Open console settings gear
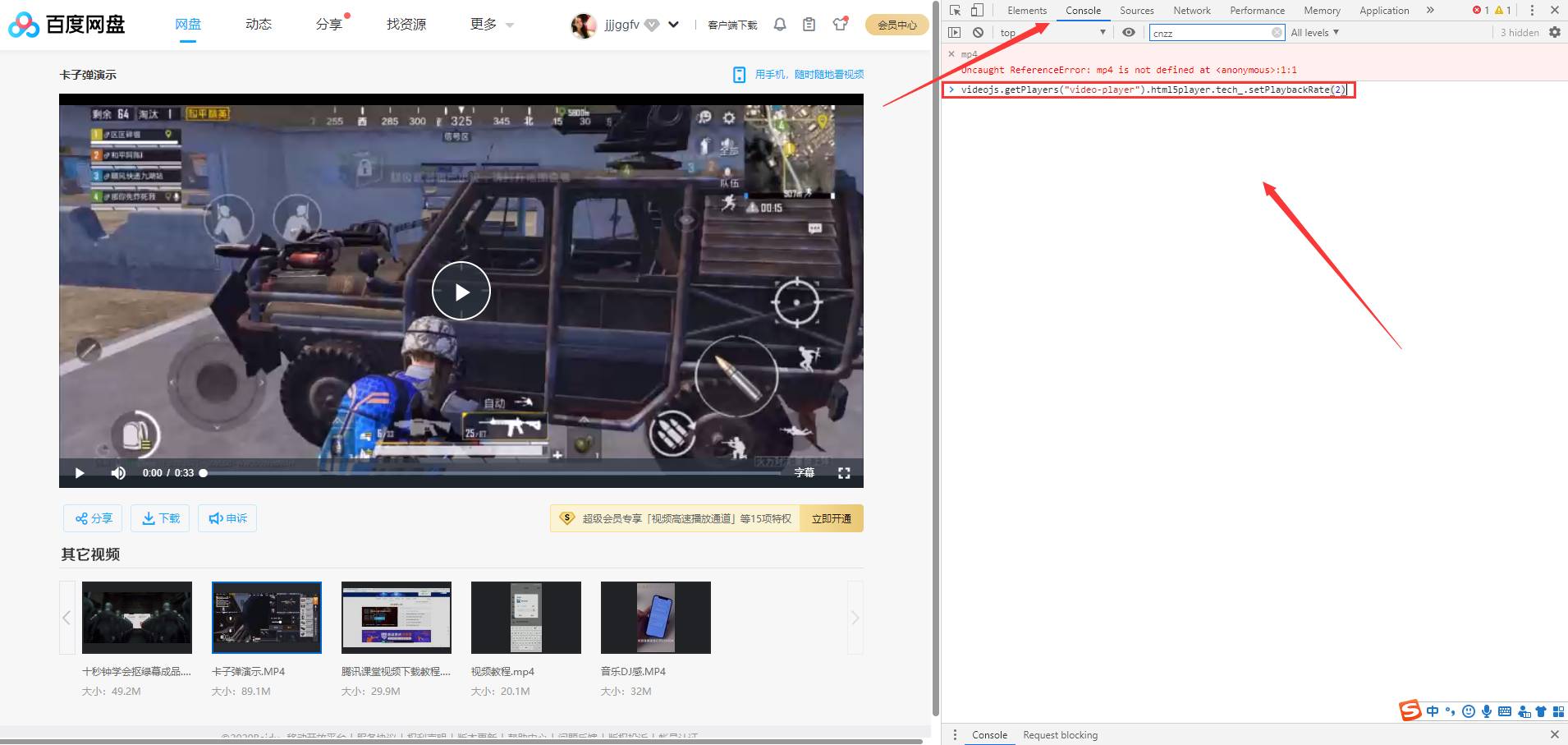This screenshot has height=745, width=1568. point(1554,33)
